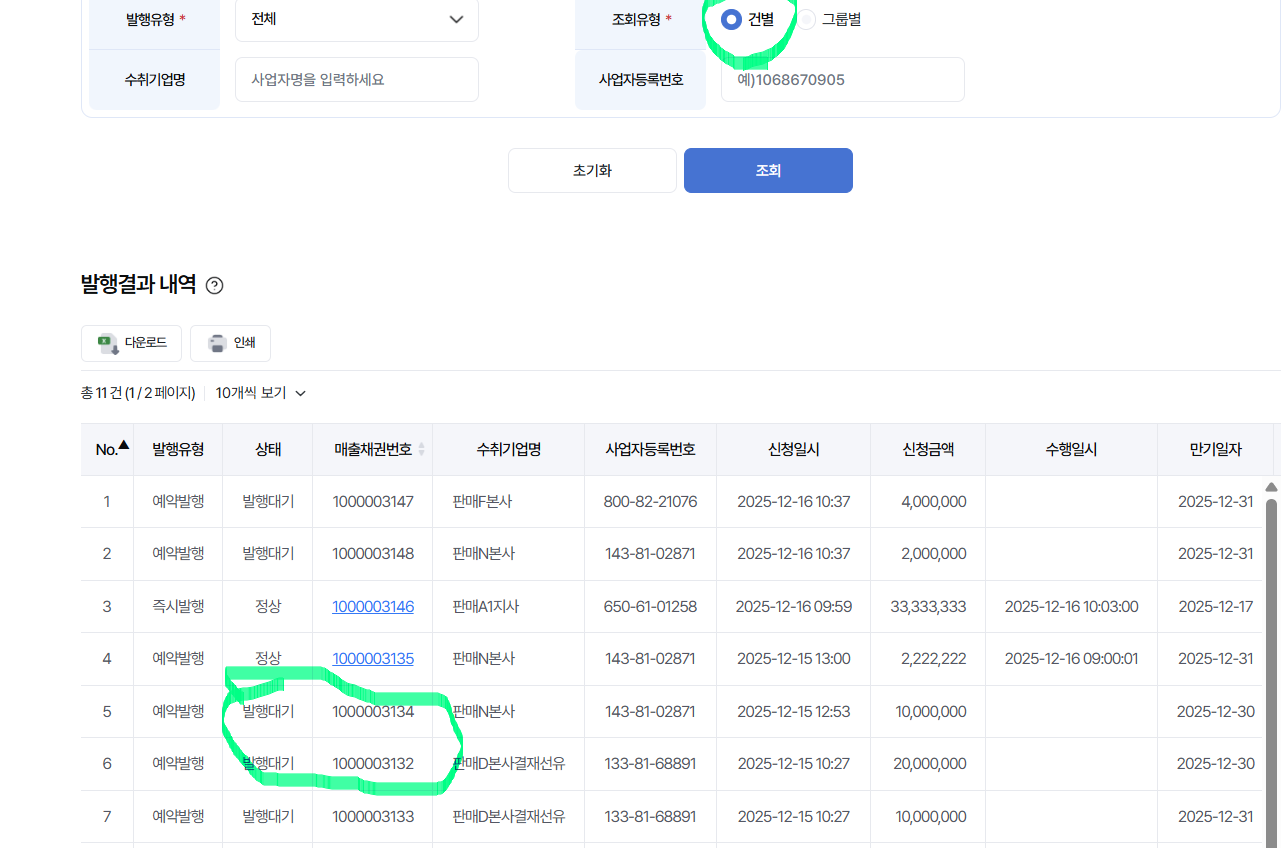This screenshot has height=848, width=1284.
Task: Click amount 2,222,222
Action: pyautogui.click(x=933, y=658)
